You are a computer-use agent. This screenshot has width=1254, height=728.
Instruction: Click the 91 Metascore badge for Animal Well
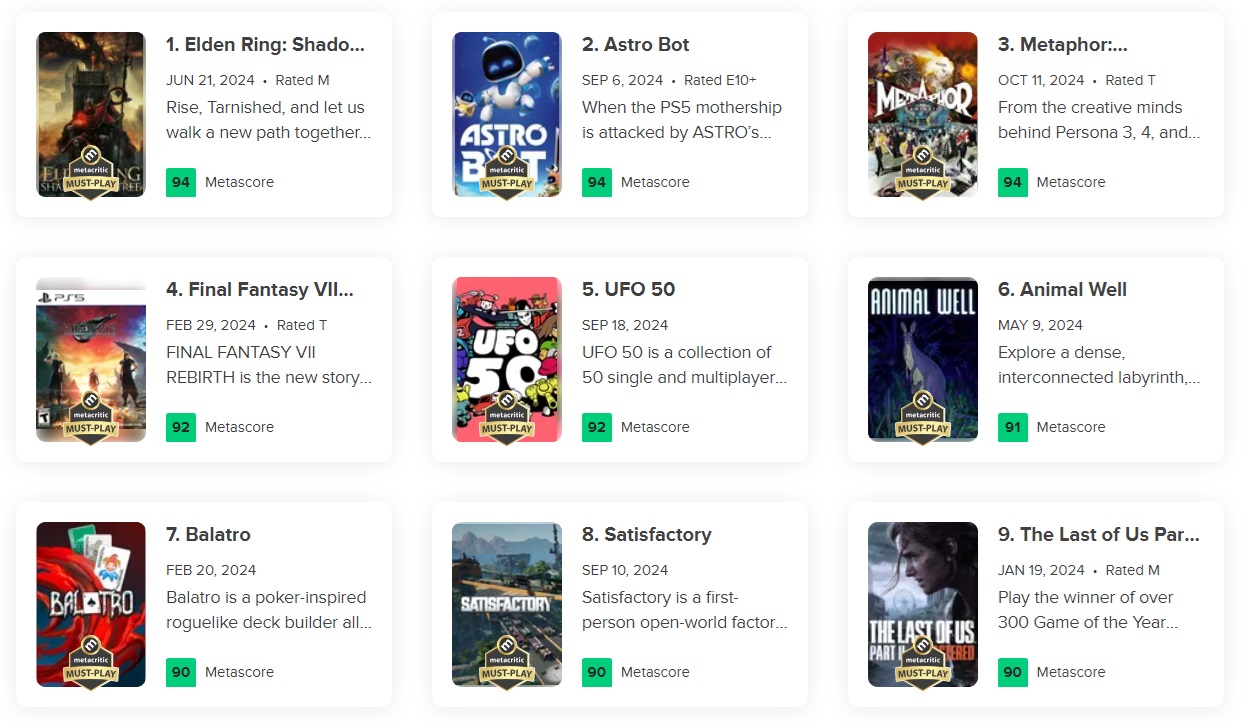click(1013, 427)
